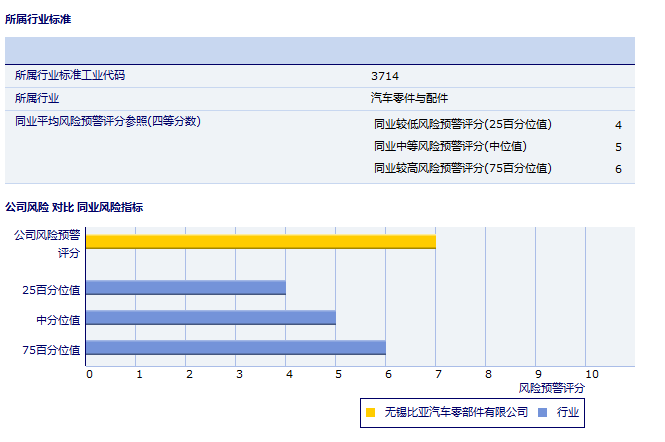Click the yellow legend swatch for 无锡比亚汽车零部件有限公司
Screen dimensions: 665x442
(x=371, y=412)
